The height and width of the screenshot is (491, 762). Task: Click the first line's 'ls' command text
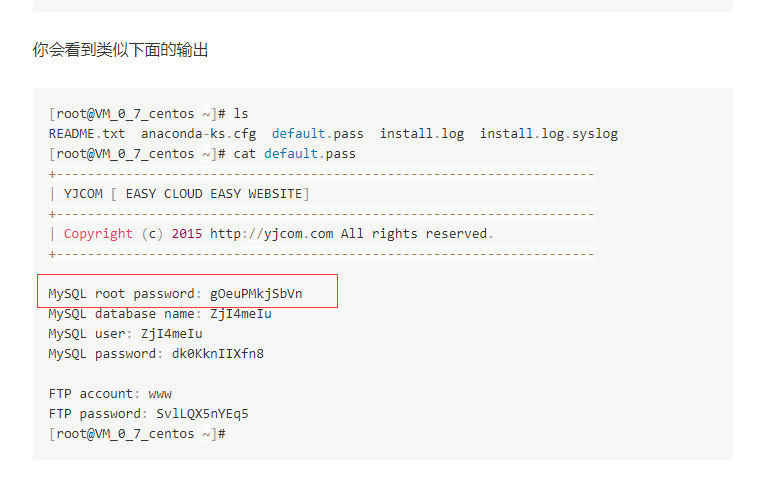(241, 114)
